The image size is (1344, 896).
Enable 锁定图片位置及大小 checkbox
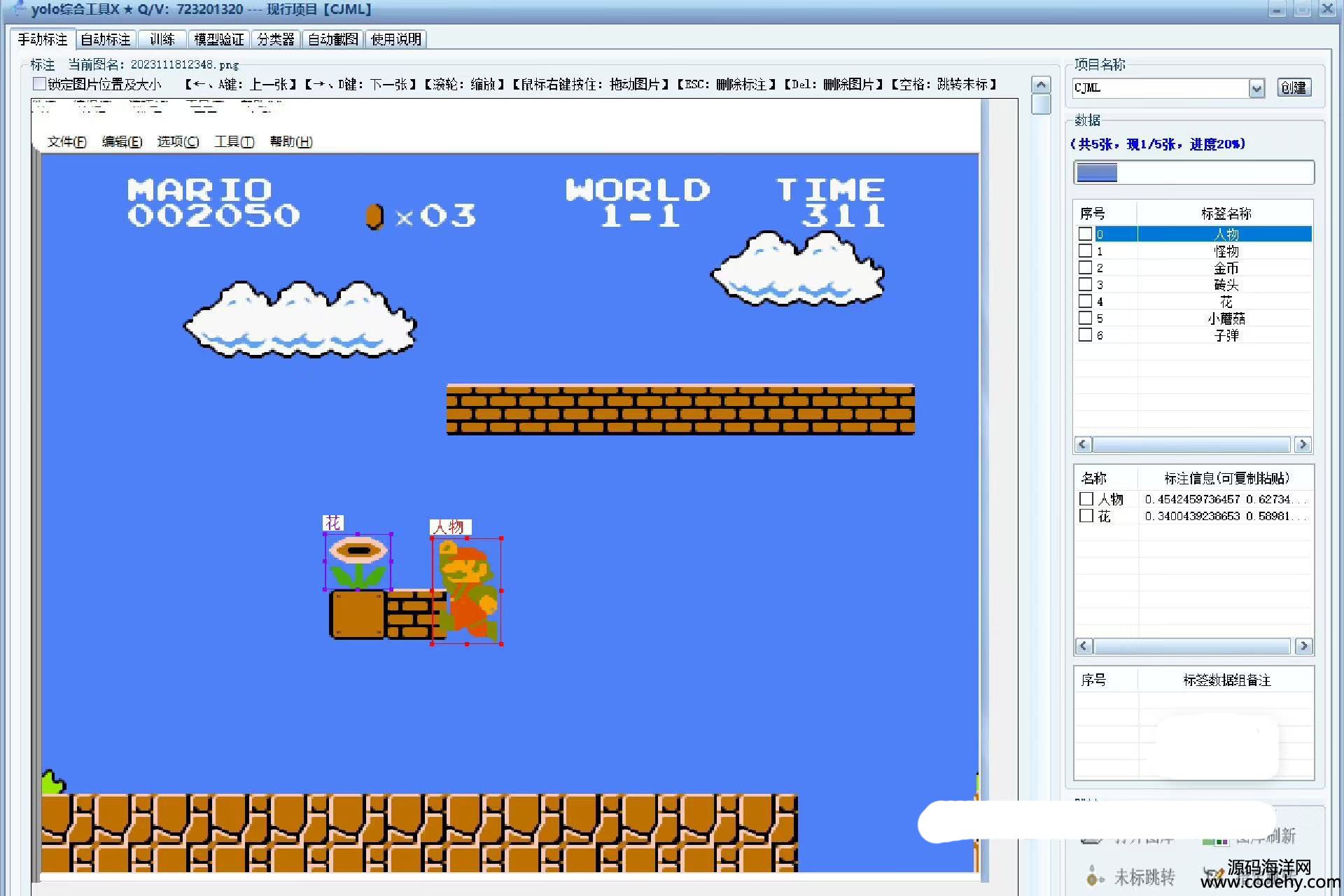tap(40, 84)
